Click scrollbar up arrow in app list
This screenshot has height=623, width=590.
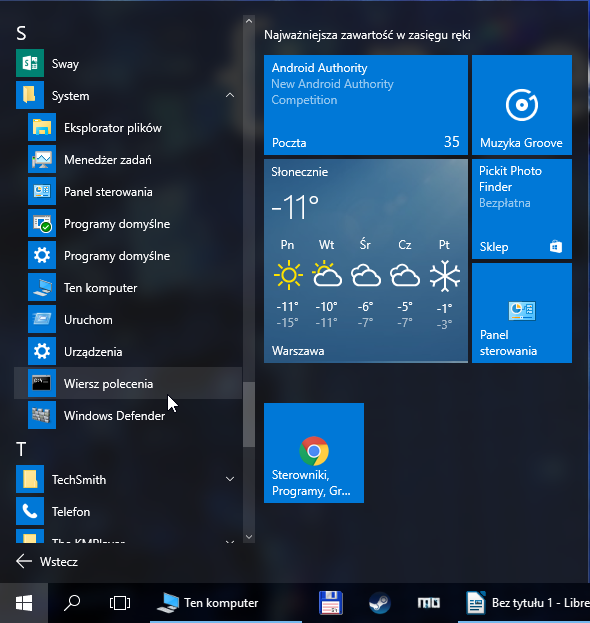pos(249,21)
